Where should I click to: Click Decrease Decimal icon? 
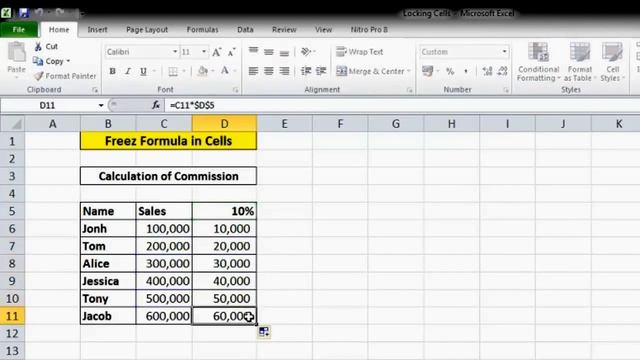502,71
